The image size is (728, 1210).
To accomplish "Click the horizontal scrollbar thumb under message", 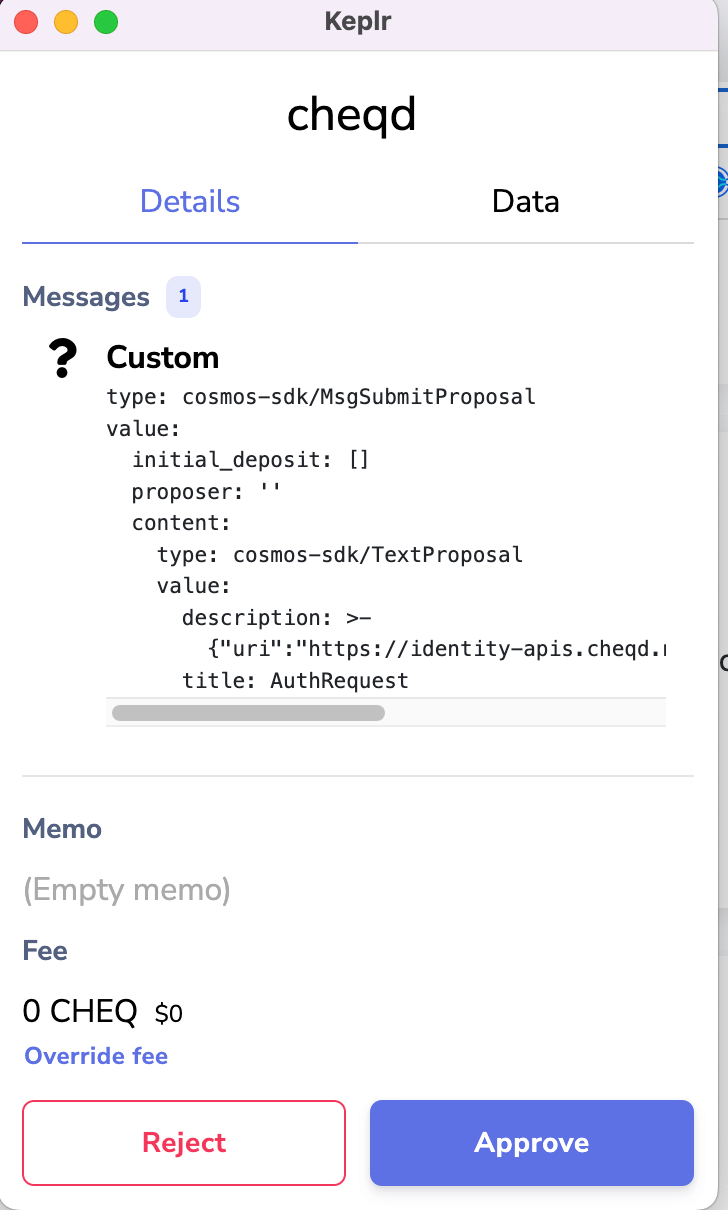I will point(248,713).
